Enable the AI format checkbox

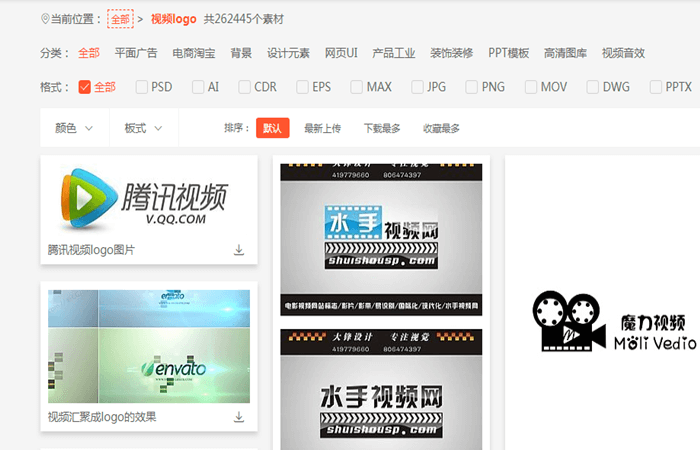[x=199, y=87]
